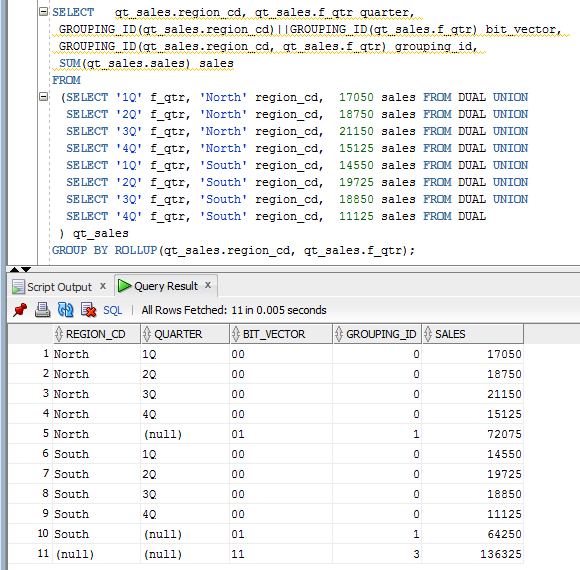The height and width of the screenshot is (570, 580).
Task: Click the GROUPING_ID column header
Action: [x=377, y=334]
